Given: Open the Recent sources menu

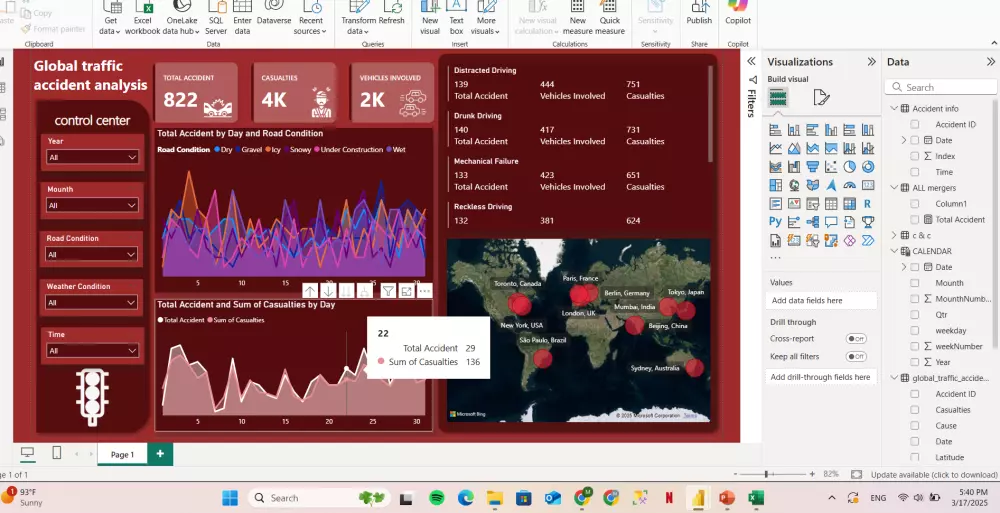Looking at the screenshot, I should (311, 17).
